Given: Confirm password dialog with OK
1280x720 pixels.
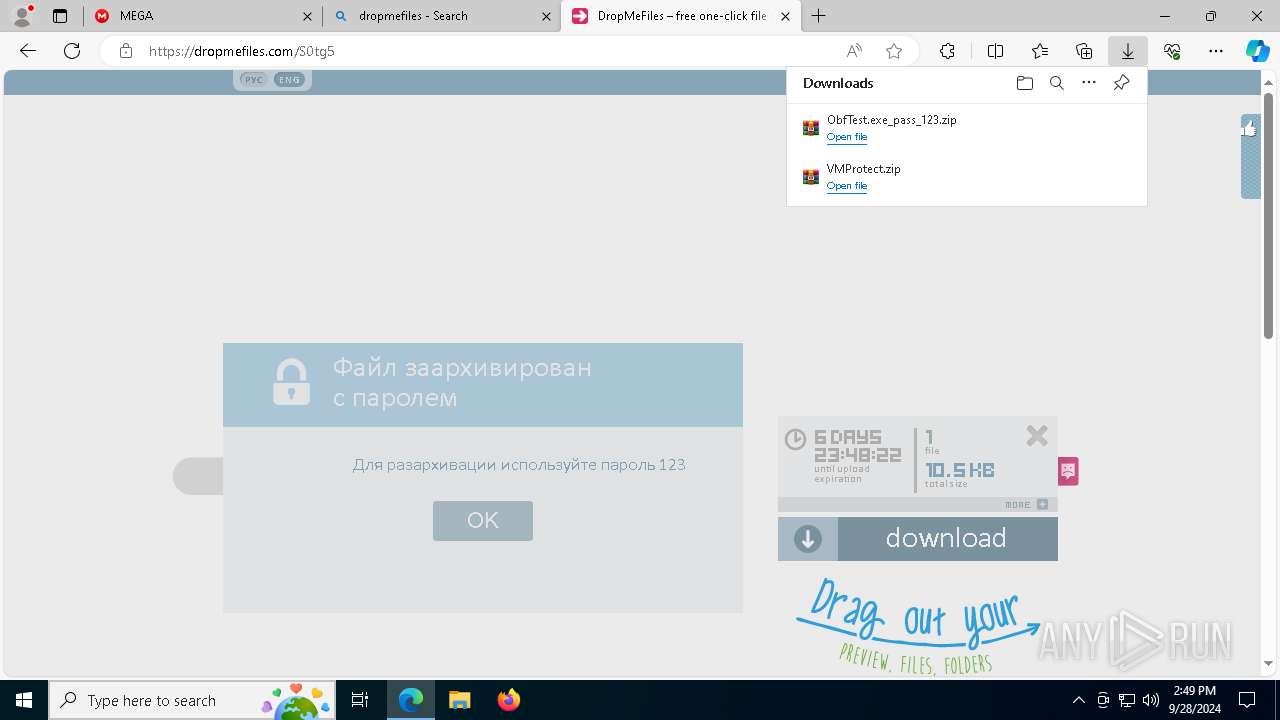Looking at the screenshot, I should point(483,520).
